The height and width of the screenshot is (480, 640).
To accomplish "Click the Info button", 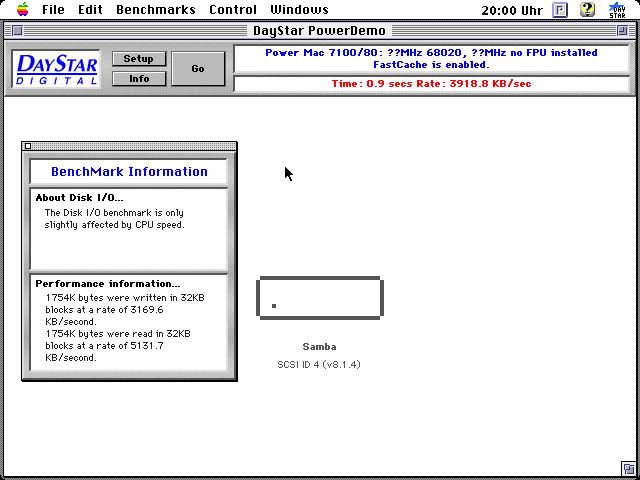I will click(x=139, y=79).
